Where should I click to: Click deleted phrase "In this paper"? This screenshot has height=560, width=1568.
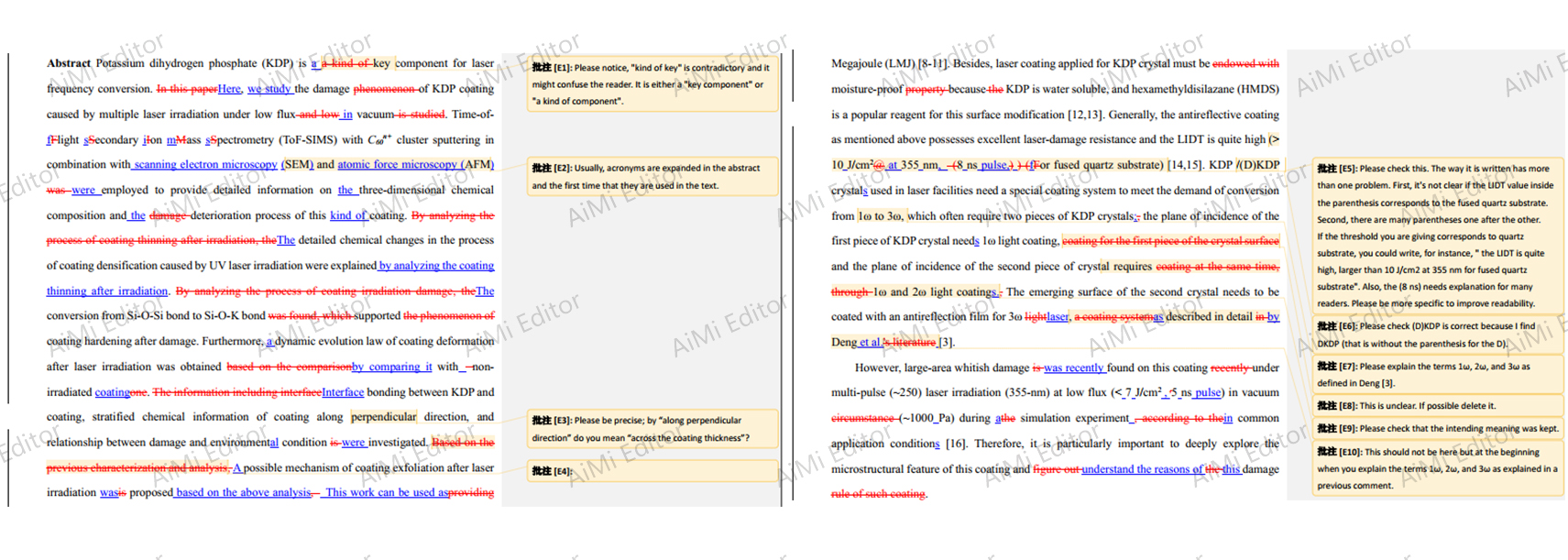click(186, 89)
